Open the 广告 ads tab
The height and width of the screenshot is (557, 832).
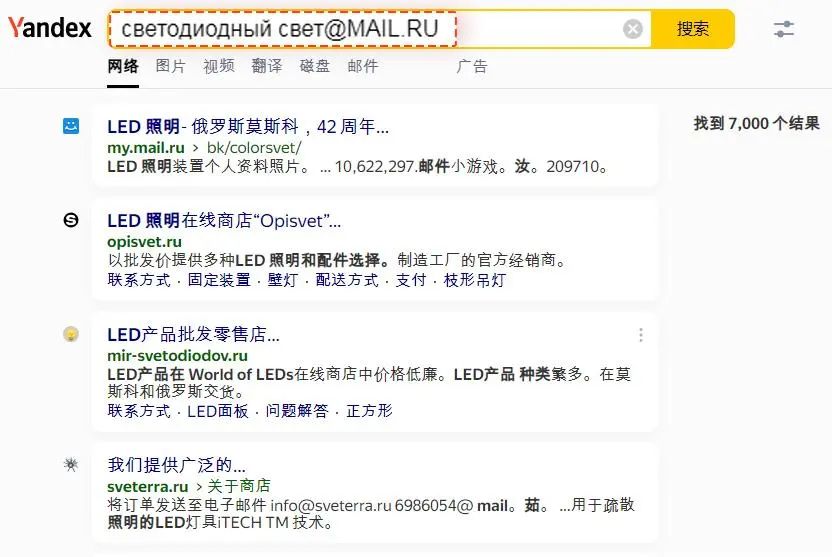point(472,66)
